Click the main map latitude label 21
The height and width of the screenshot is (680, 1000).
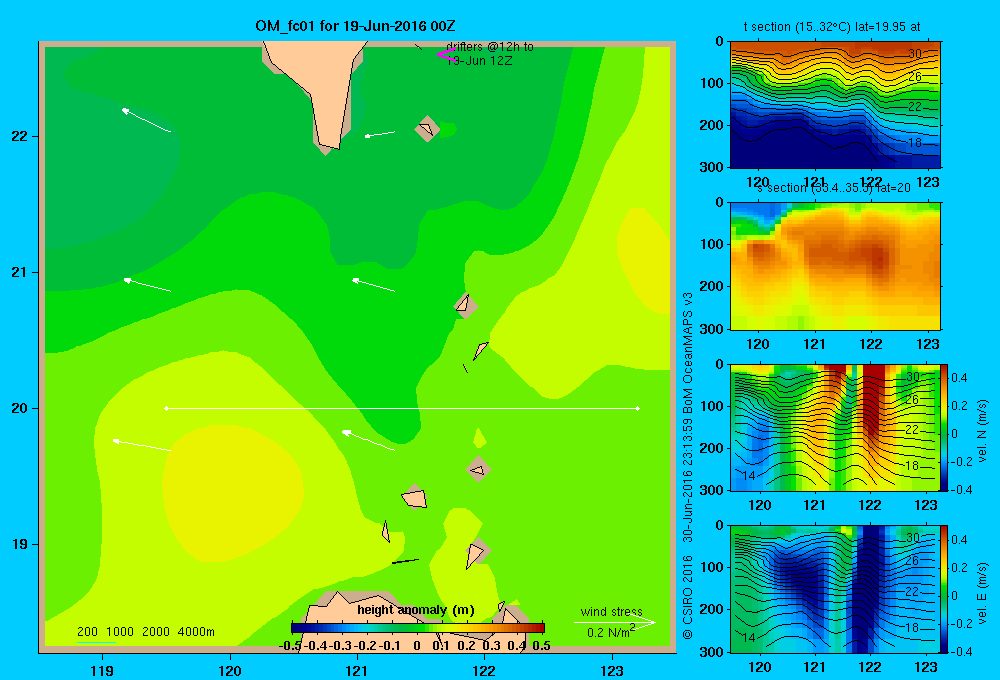[20, 272]
